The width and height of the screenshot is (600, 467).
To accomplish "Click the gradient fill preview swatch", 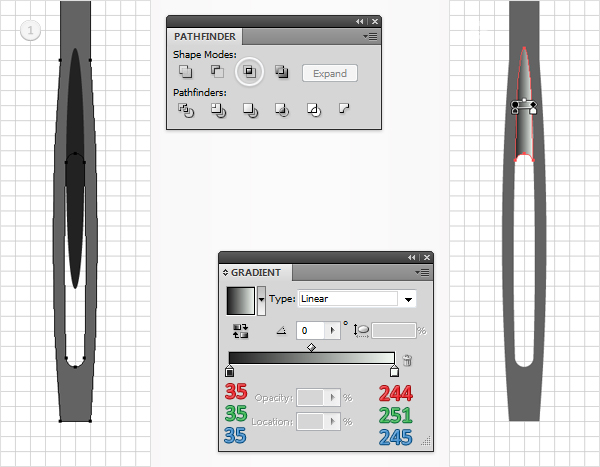I will (241, 301).
